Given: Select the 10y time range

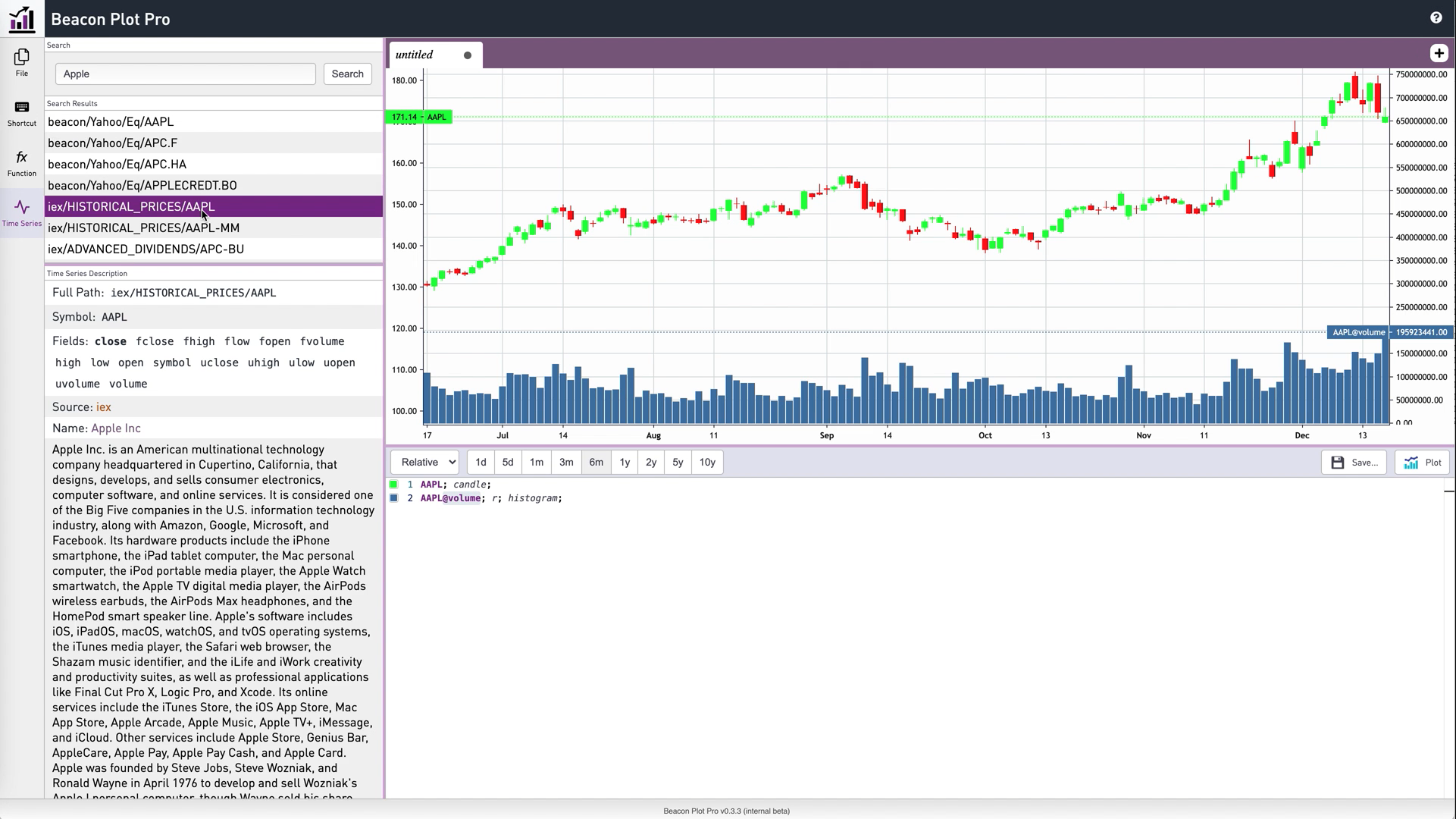Looking at the screenshot, I should pyautogui.click(x=707, y=463).
